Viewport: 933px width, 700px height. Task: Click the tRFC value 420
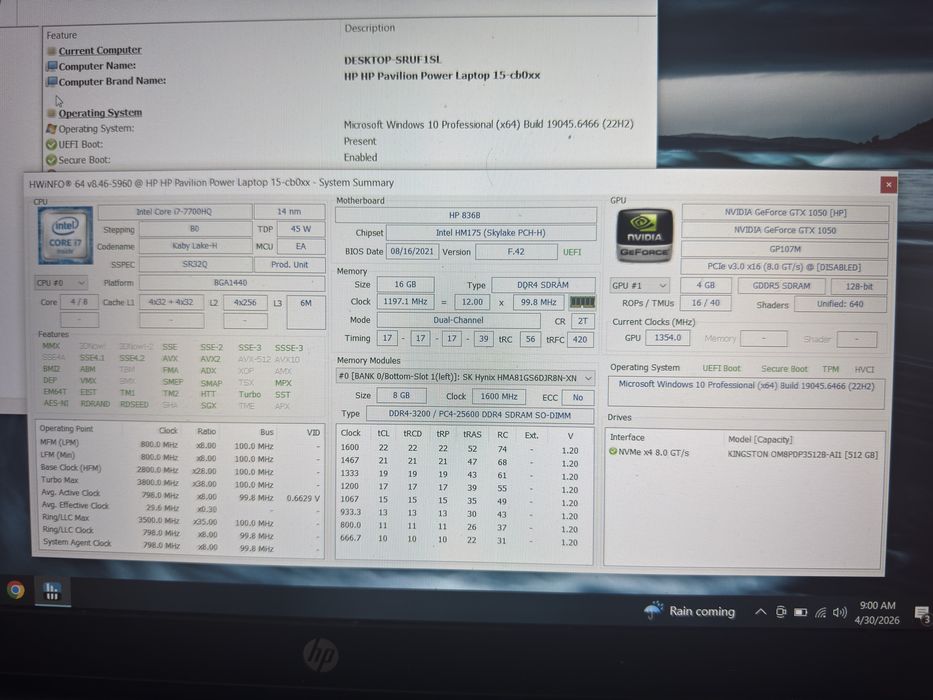[580, 339]
